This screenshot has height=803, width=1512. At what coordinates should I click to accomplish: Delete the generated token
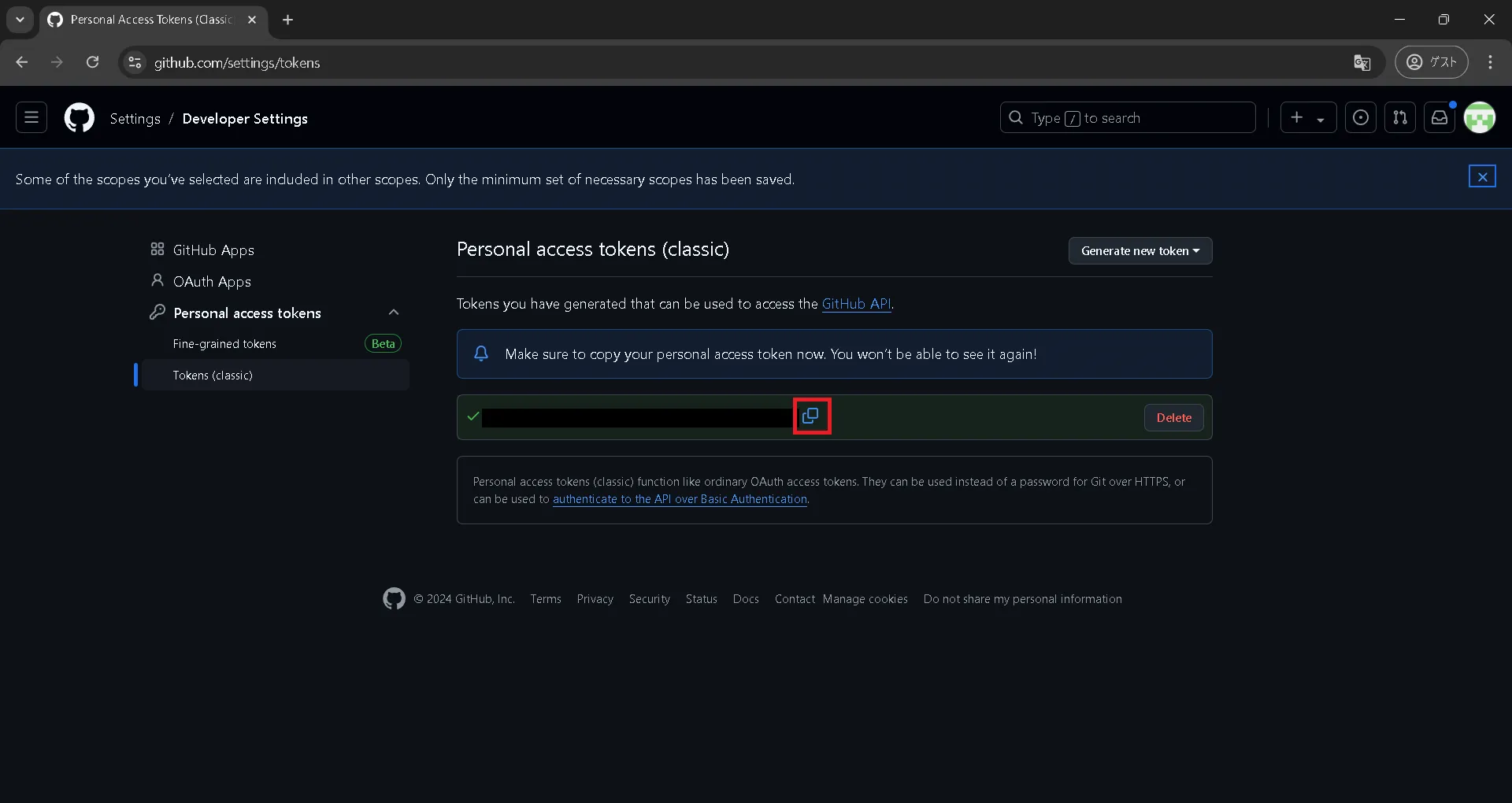(x=1173, y=417)
